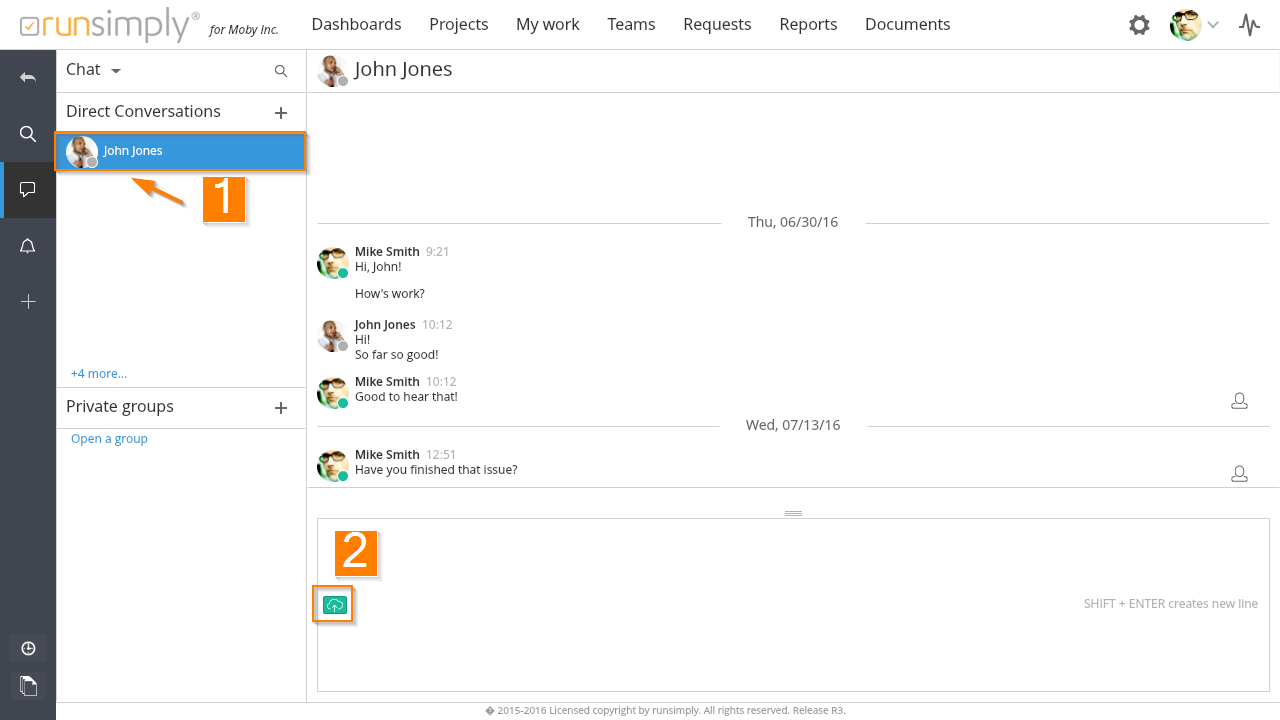Open the Projects menu

pos(458,24)
